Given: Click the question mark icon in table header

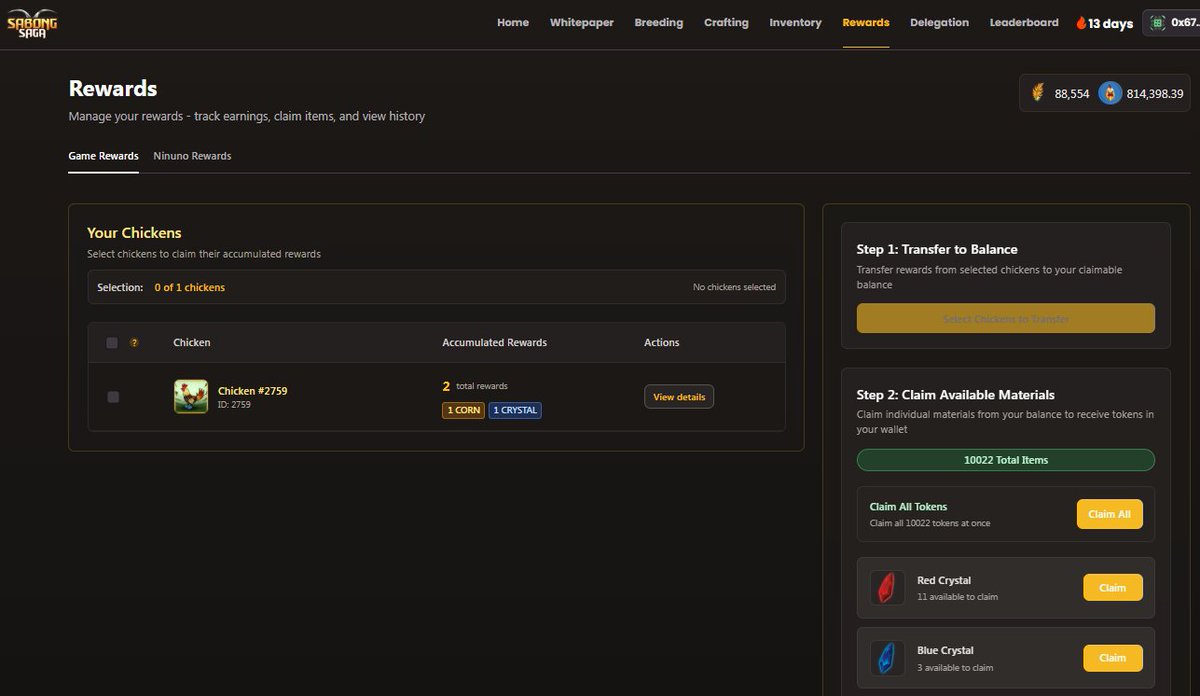Looking at the screenshot, I should pyautogui.click(x=135, y=342).
